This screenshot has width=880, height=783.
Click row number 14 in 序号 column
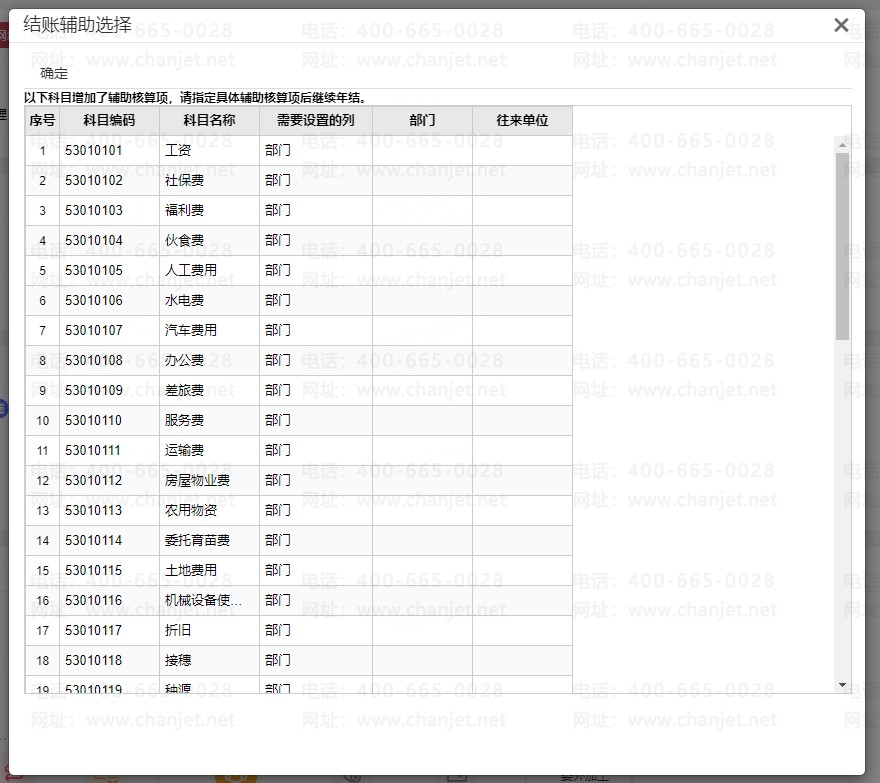42,541
